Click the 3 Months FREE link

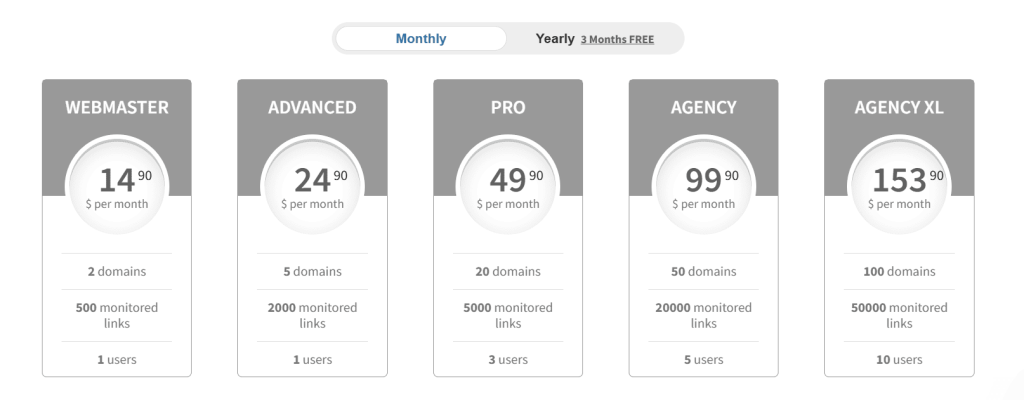click(x=617, y=40)
